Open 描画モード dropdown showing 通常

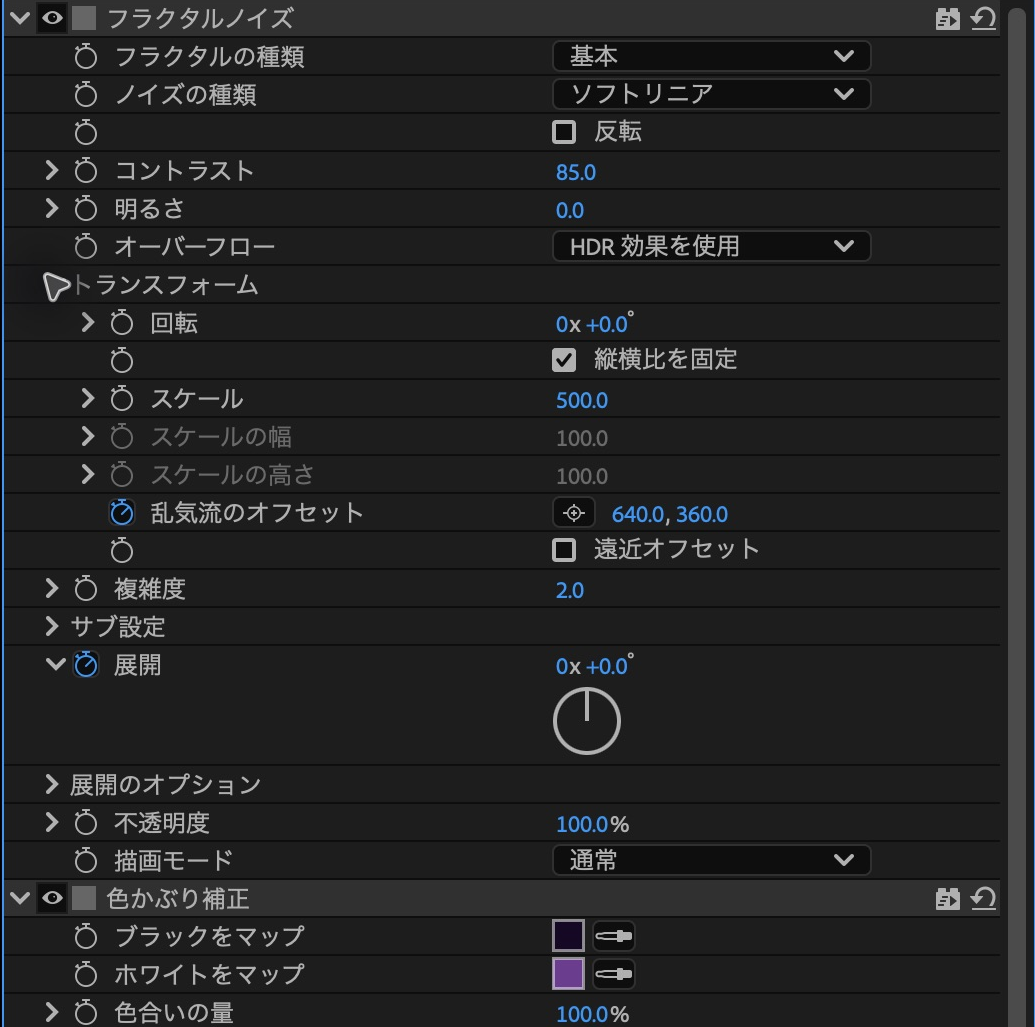click(711, 860)
